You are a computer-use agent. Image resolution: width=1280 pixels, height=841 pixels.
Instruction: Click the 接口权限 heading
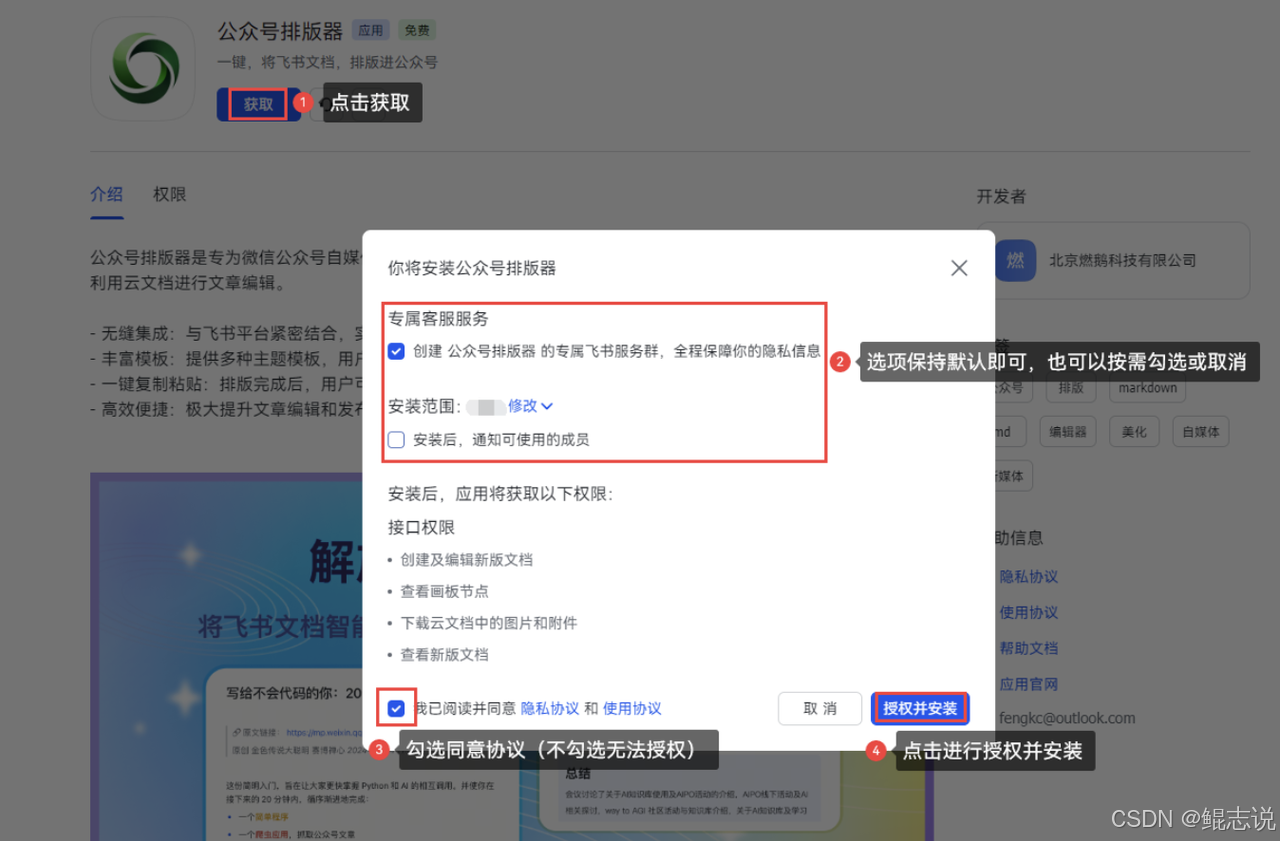pyautogui.click(x=422, y=527)
